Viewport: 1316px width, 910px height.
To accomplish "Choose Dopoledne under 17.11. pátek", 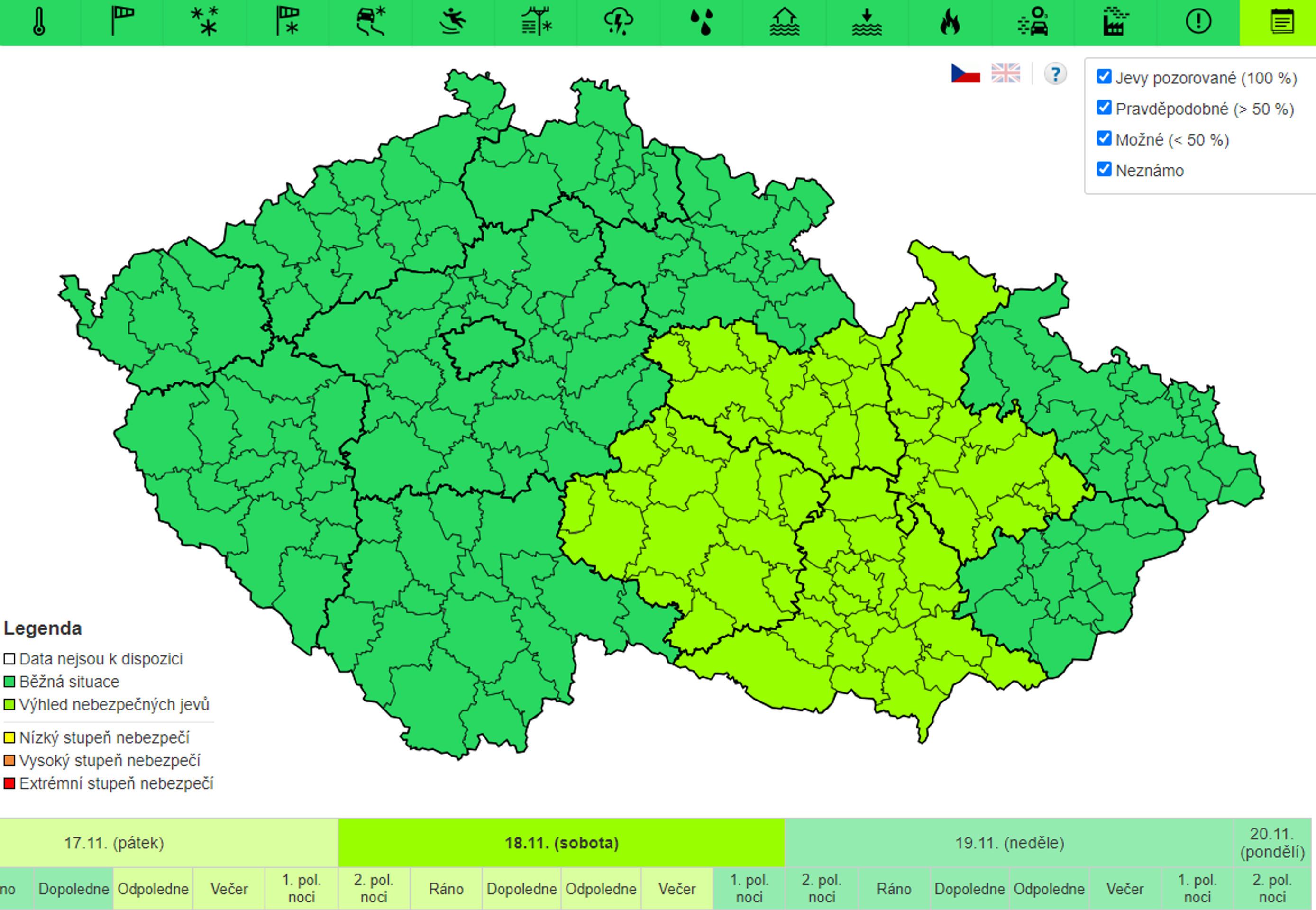I will 73,889.
